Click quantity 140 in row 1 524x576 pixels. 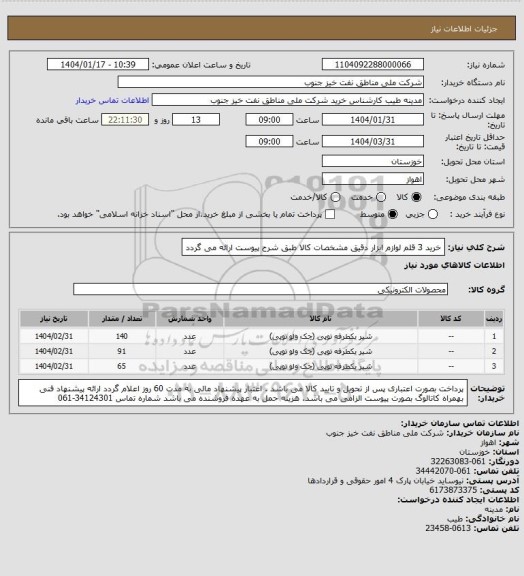click(122, 336)
